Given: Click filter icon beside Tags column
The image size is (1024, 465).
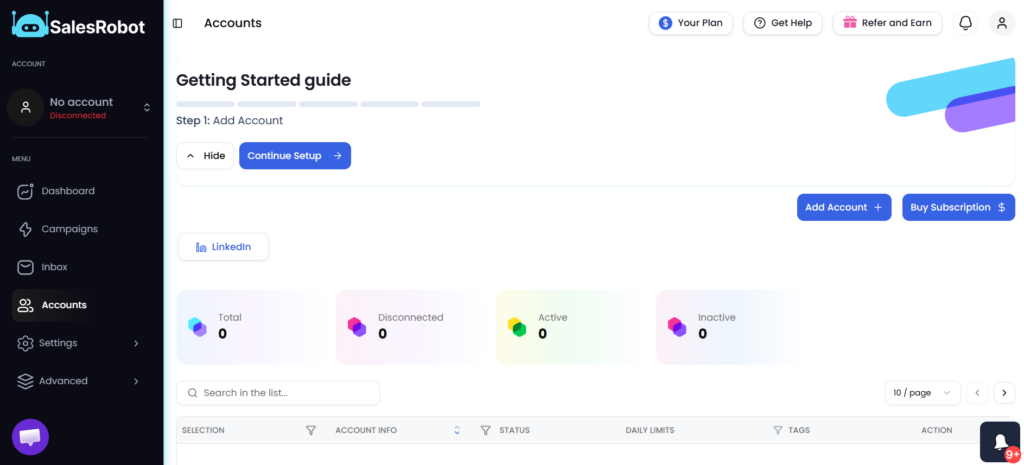Looking at the screenshot, I should tap(778, 430).
